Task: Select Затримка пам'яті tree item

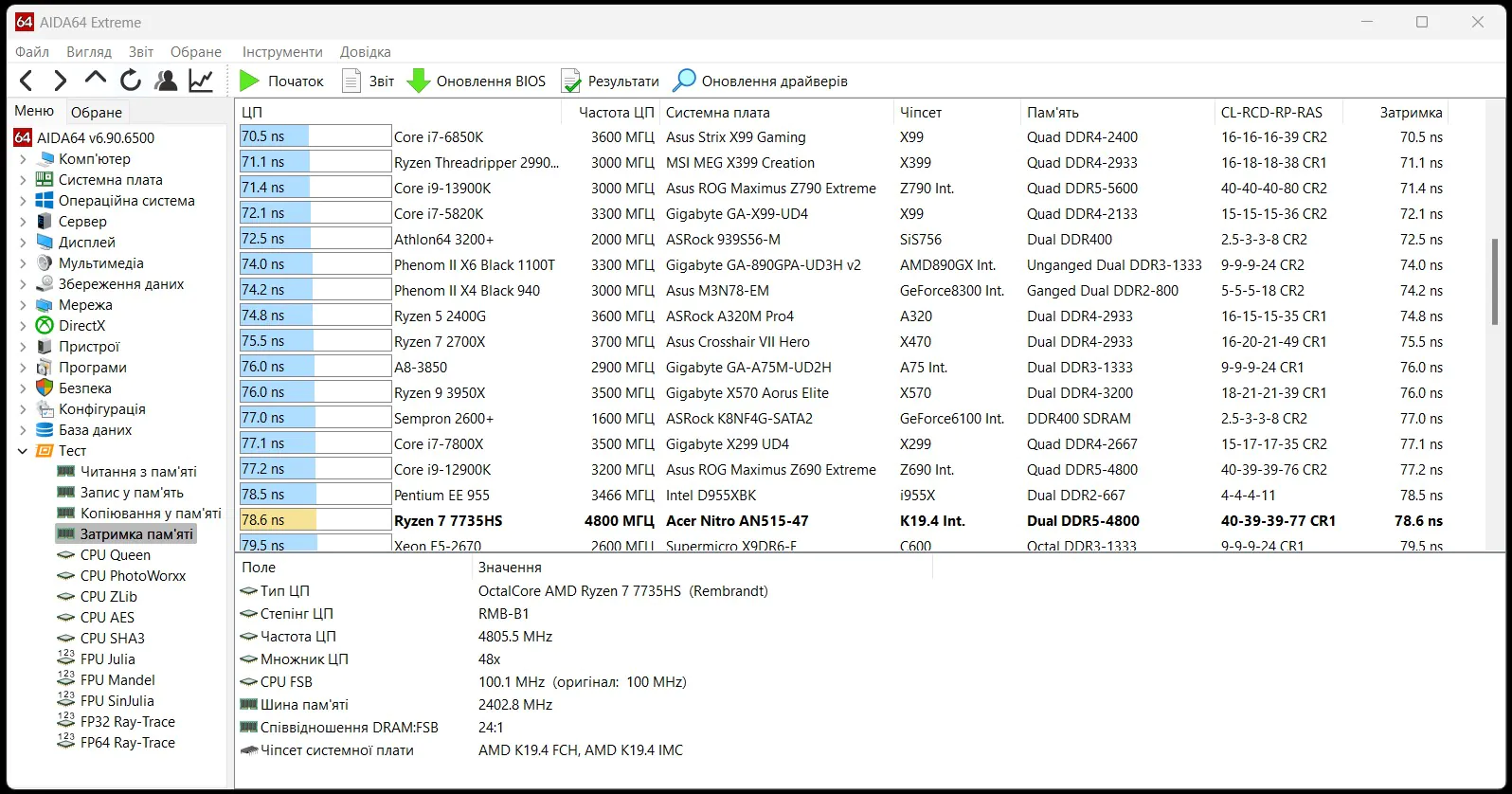Action: coord(126,534)
